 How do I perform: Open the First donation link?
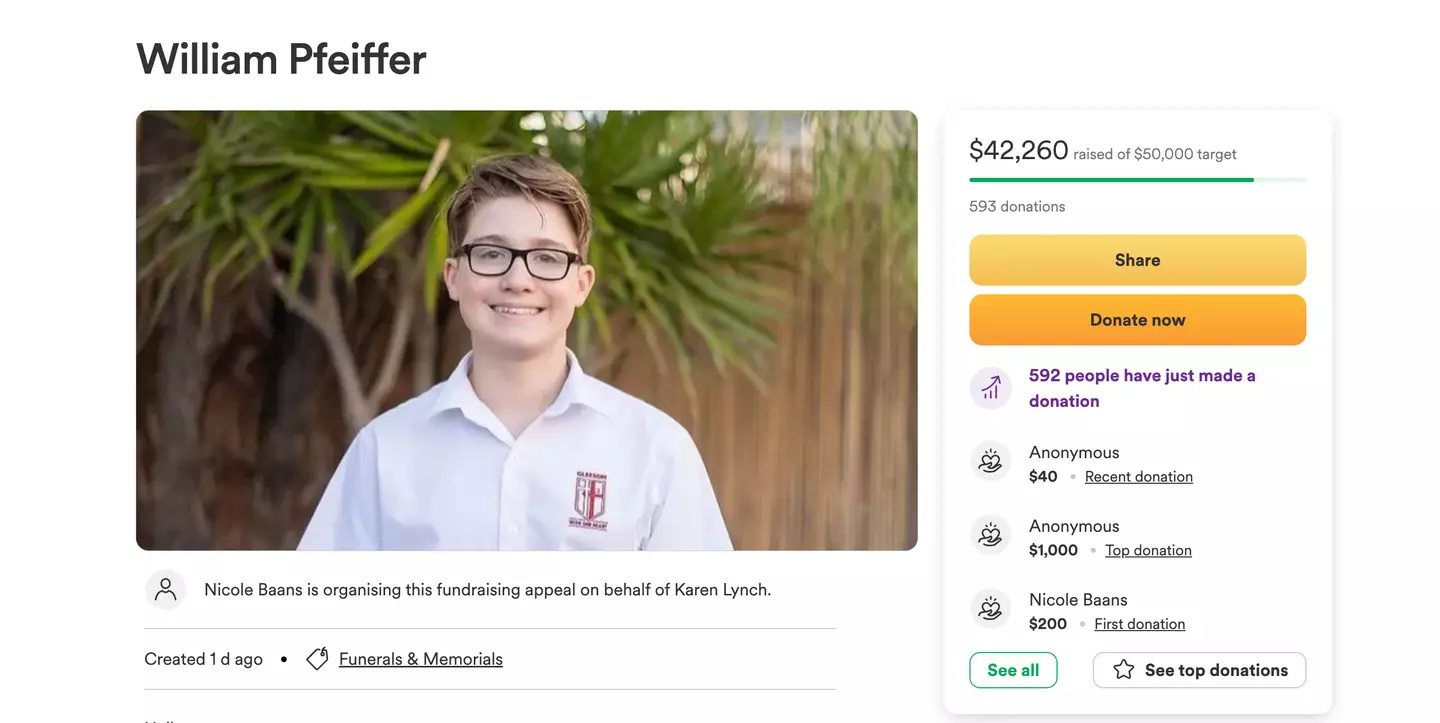pyautogui.click(x=1139, y=624)
